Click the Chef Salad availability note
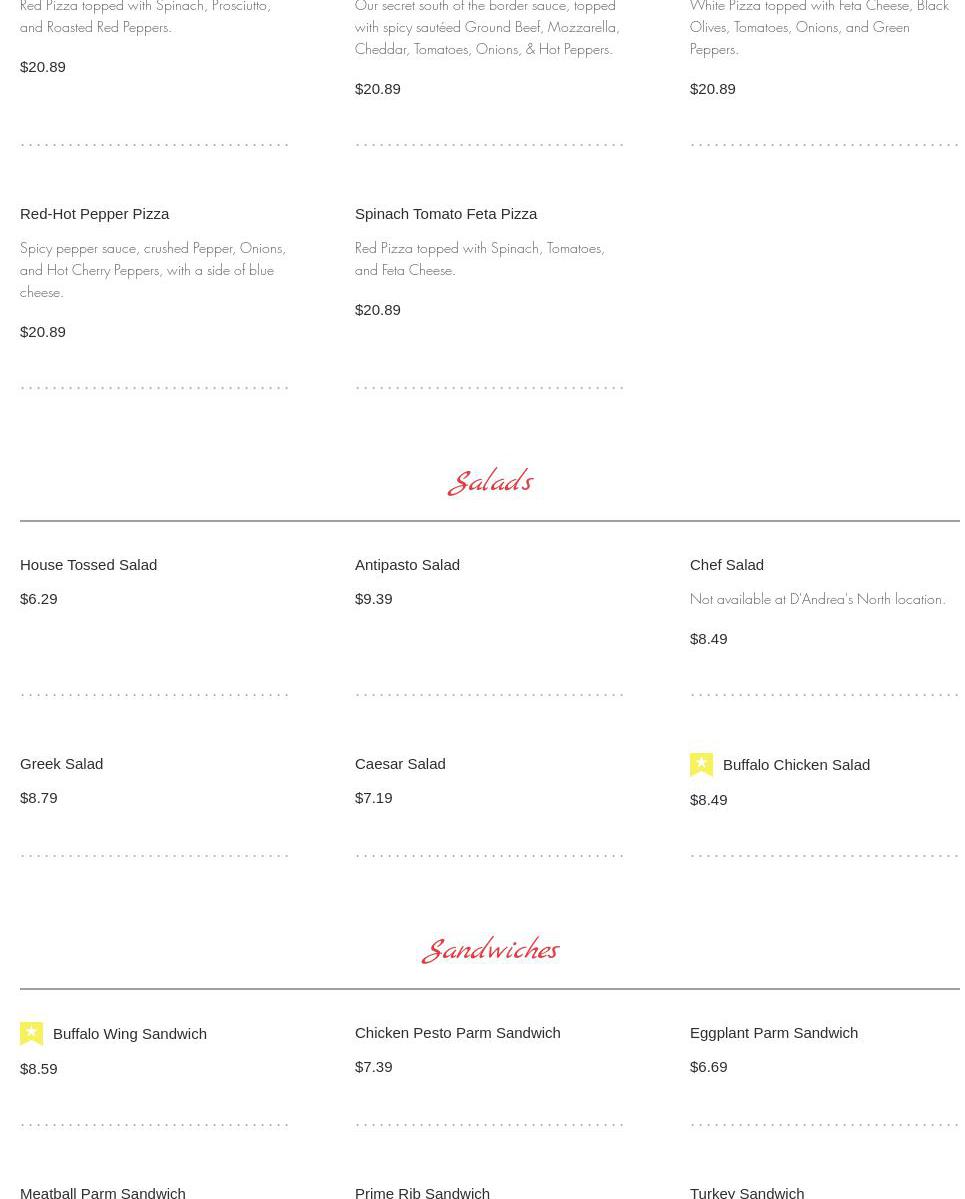Screen dimensions: 965x1199 tap(817, 599)
